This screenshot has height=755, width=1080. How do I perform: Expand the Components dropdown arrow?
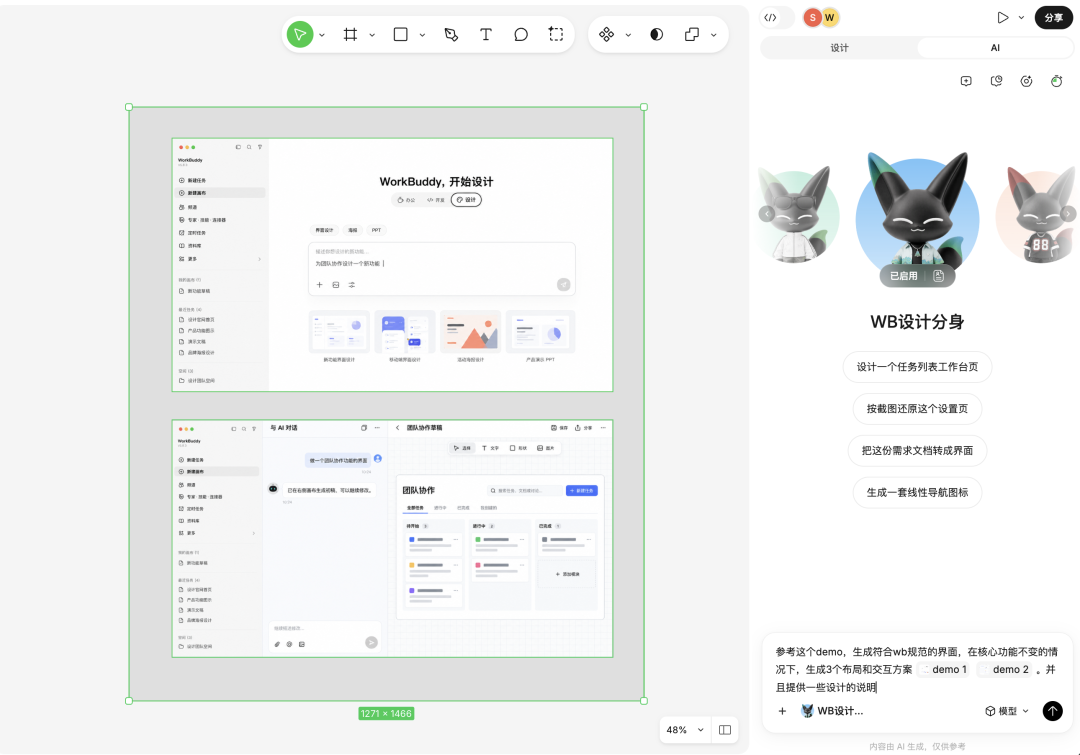coord(628,35)
